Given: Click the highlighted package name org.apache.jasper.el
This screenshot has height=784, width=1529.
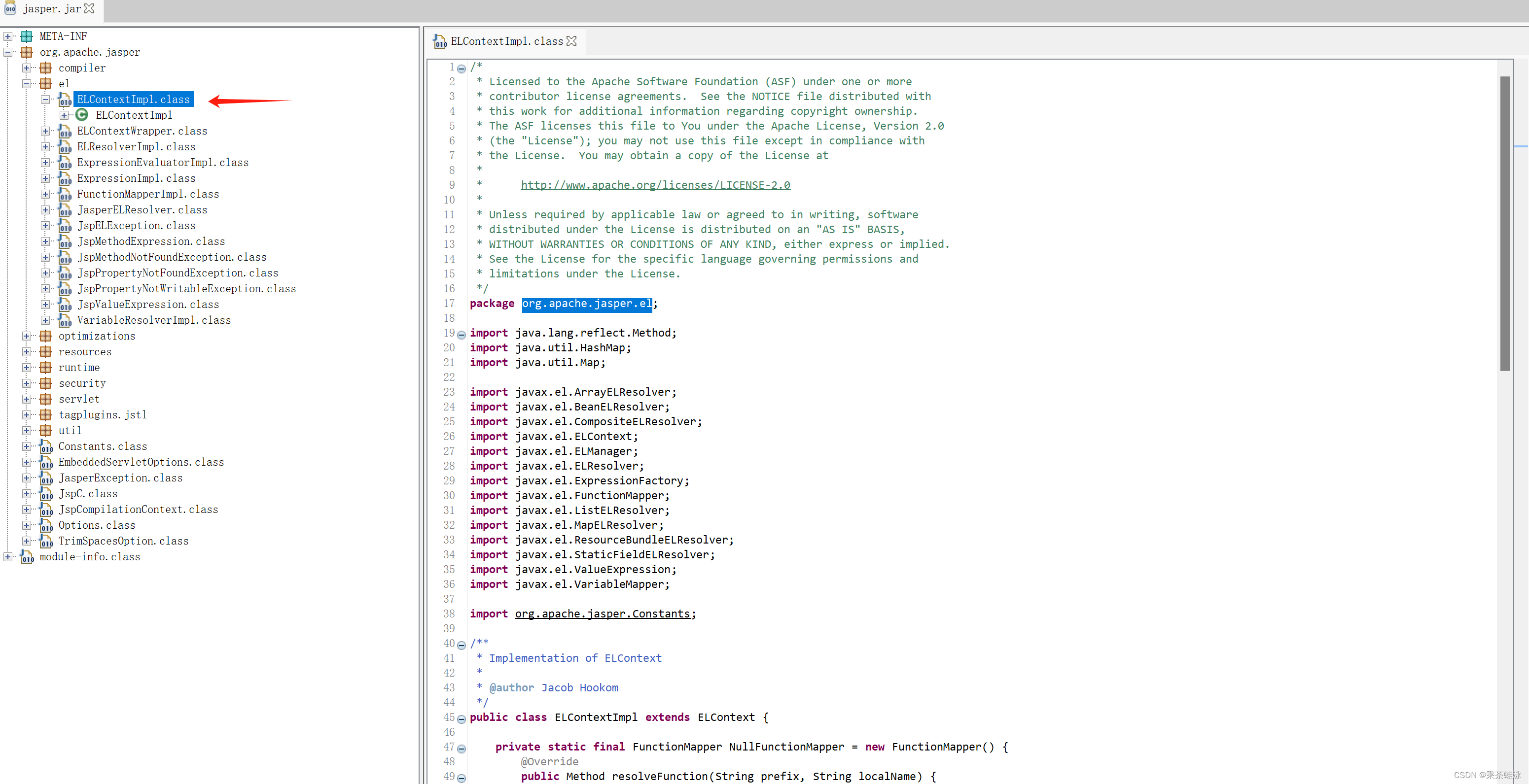Looking at the screenshot, I should coord(586,304).
